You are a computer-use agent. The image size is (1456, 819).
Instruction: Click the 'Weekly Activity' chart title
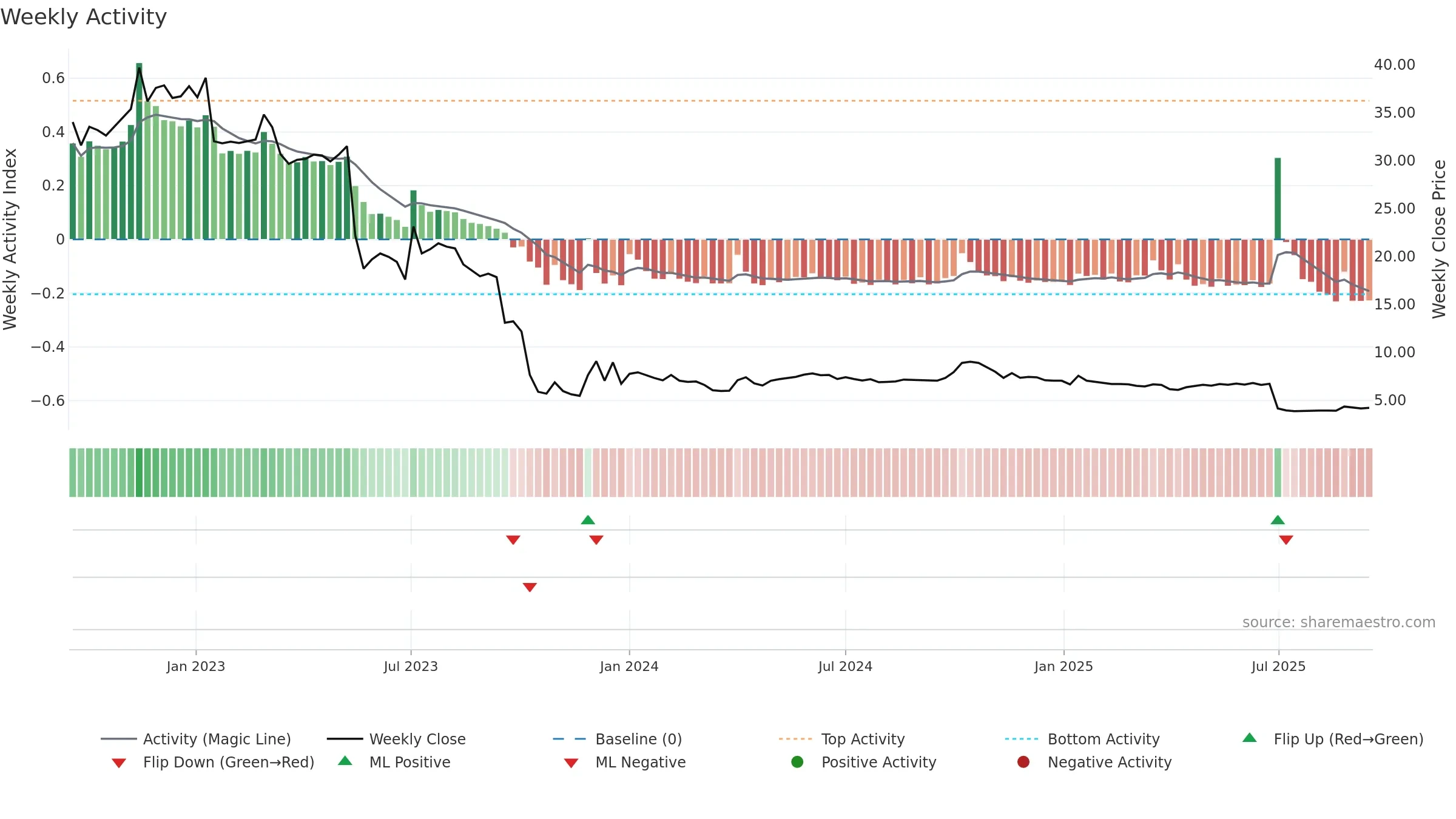84,17
